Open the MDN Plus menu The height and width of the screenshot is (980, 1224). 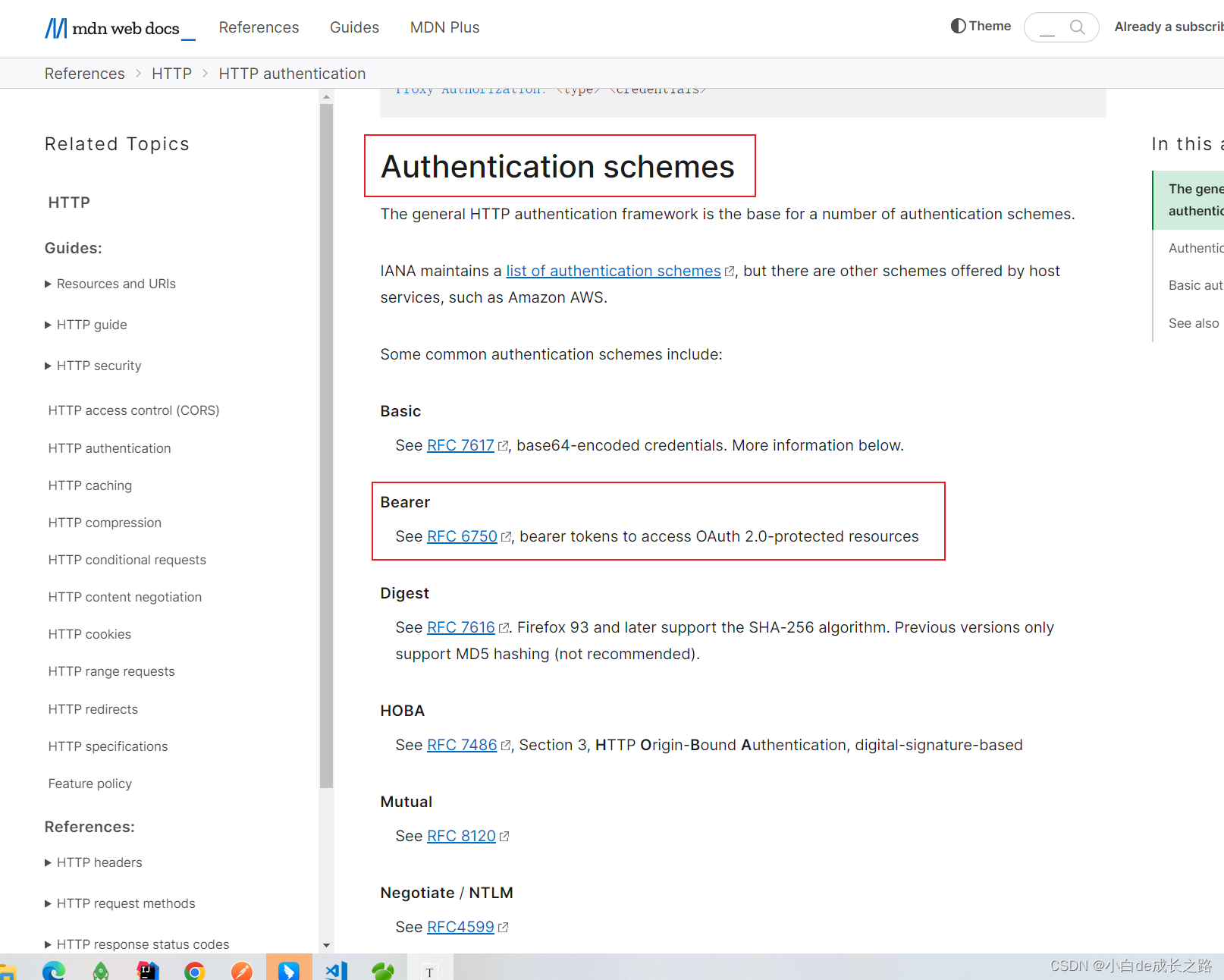[x=444, y=27]
